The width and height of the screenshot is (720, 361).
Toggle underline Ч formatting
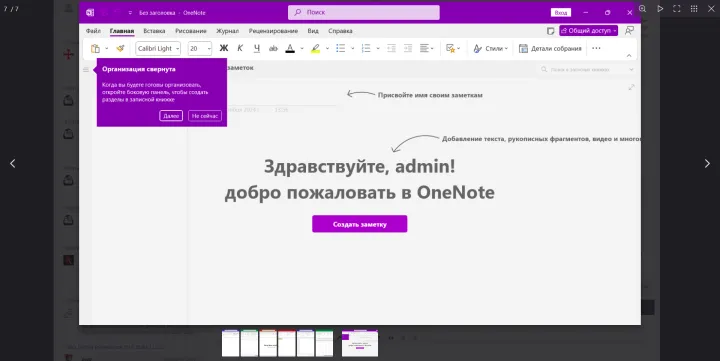(257, 48)
